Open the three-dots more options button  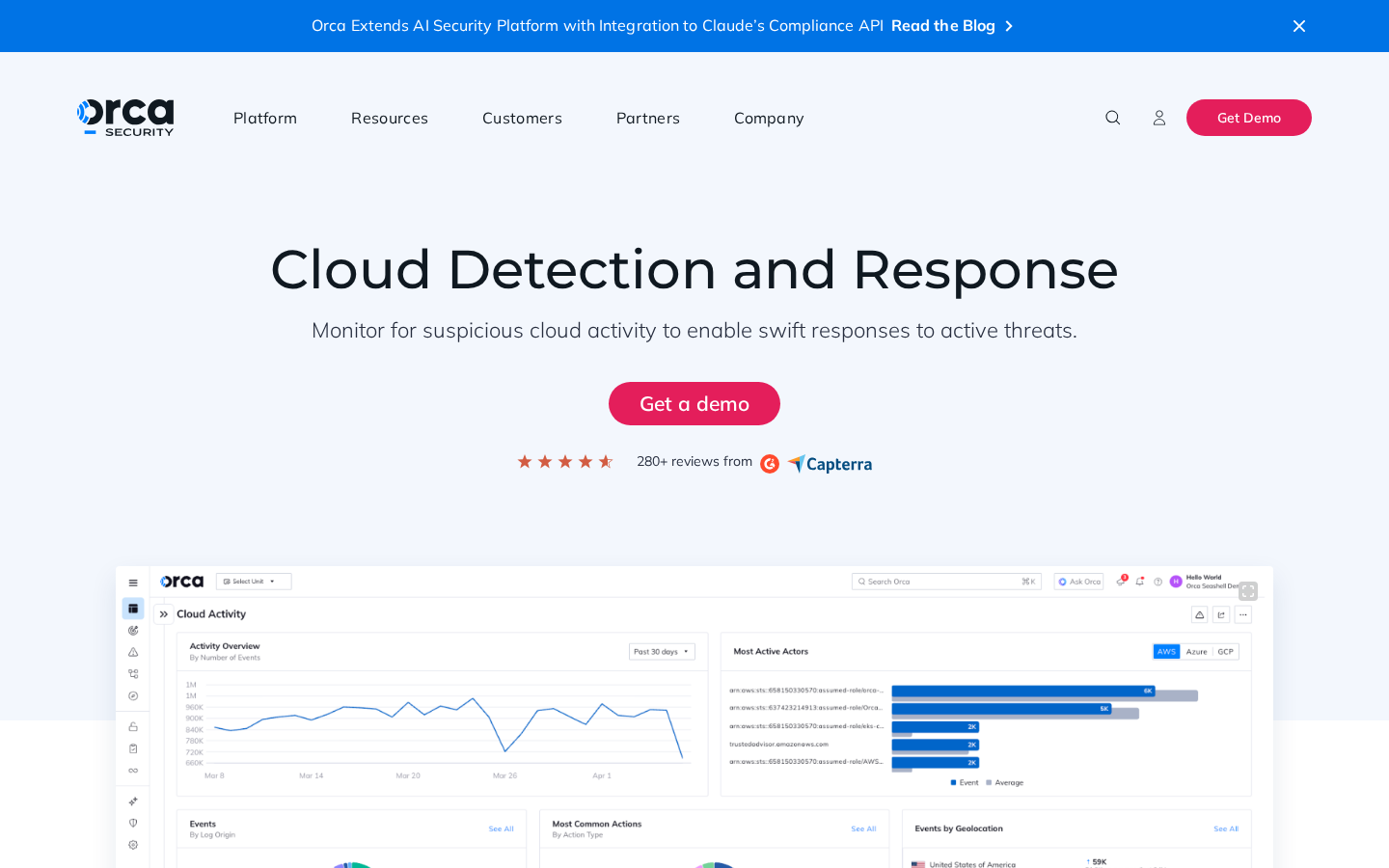pos(1243,614)
